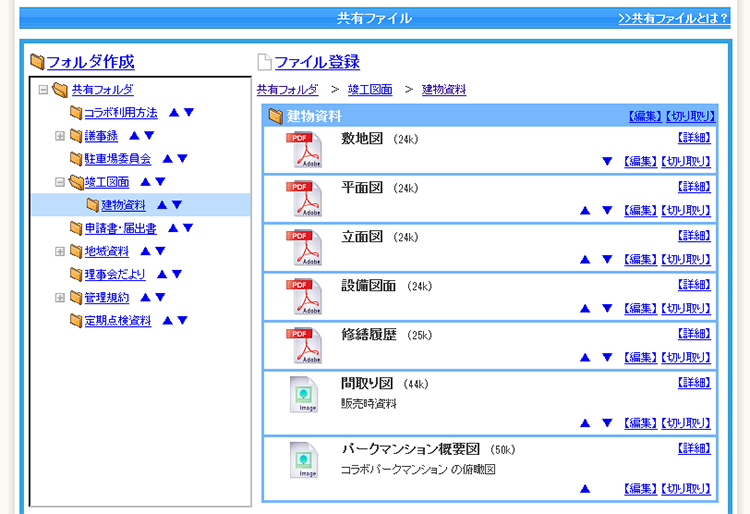Edit the 建物資料 folder header
The width and height of the screenshot is (750, 514).
click(x=645, y=116)
